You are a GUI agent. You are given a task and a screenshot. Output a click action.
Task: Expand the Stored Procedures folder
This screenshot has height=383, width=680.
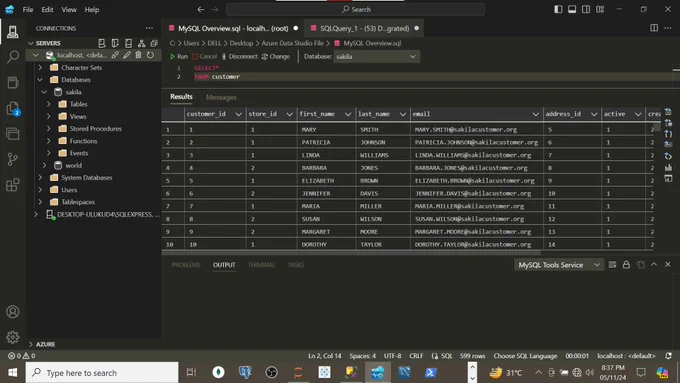point(49,128)
